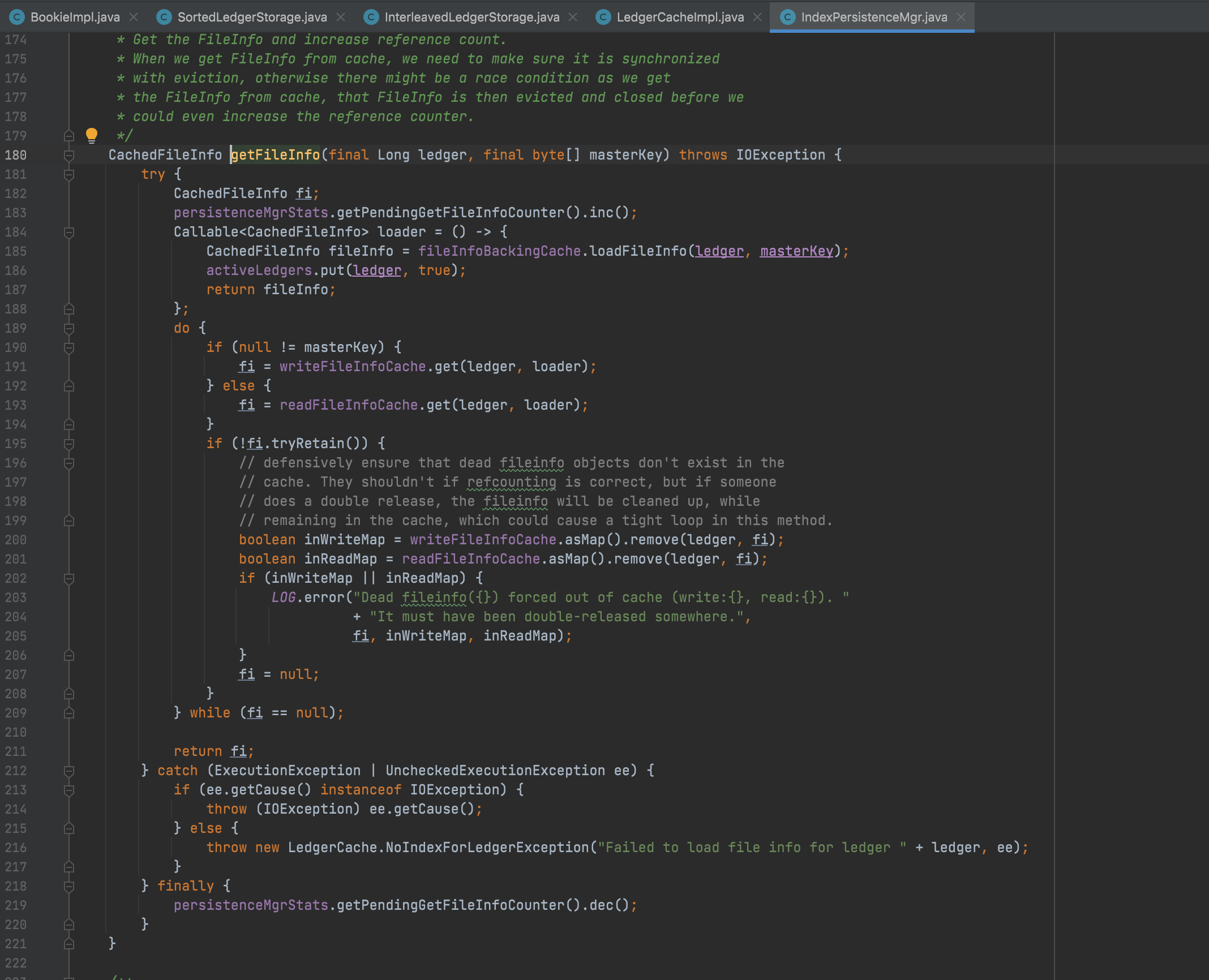Viewport: 1209px width, 980px height.
Task: Click the yellow lightbulb intention icon
Action: coord(91,135)
